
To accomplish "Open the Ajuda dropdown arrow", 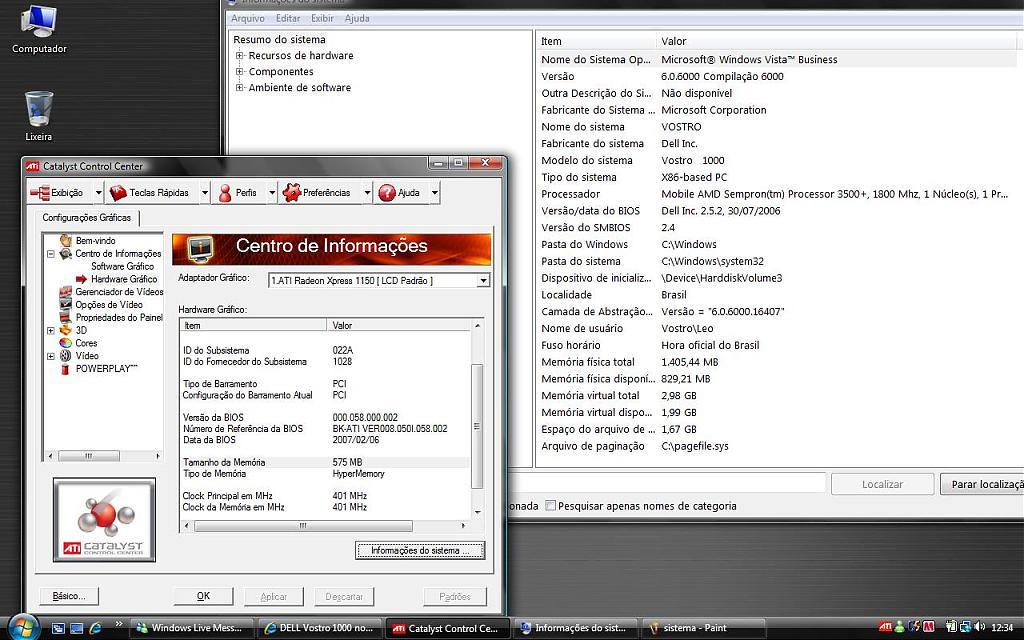I will pyautogui.click(x=434, y=193).
